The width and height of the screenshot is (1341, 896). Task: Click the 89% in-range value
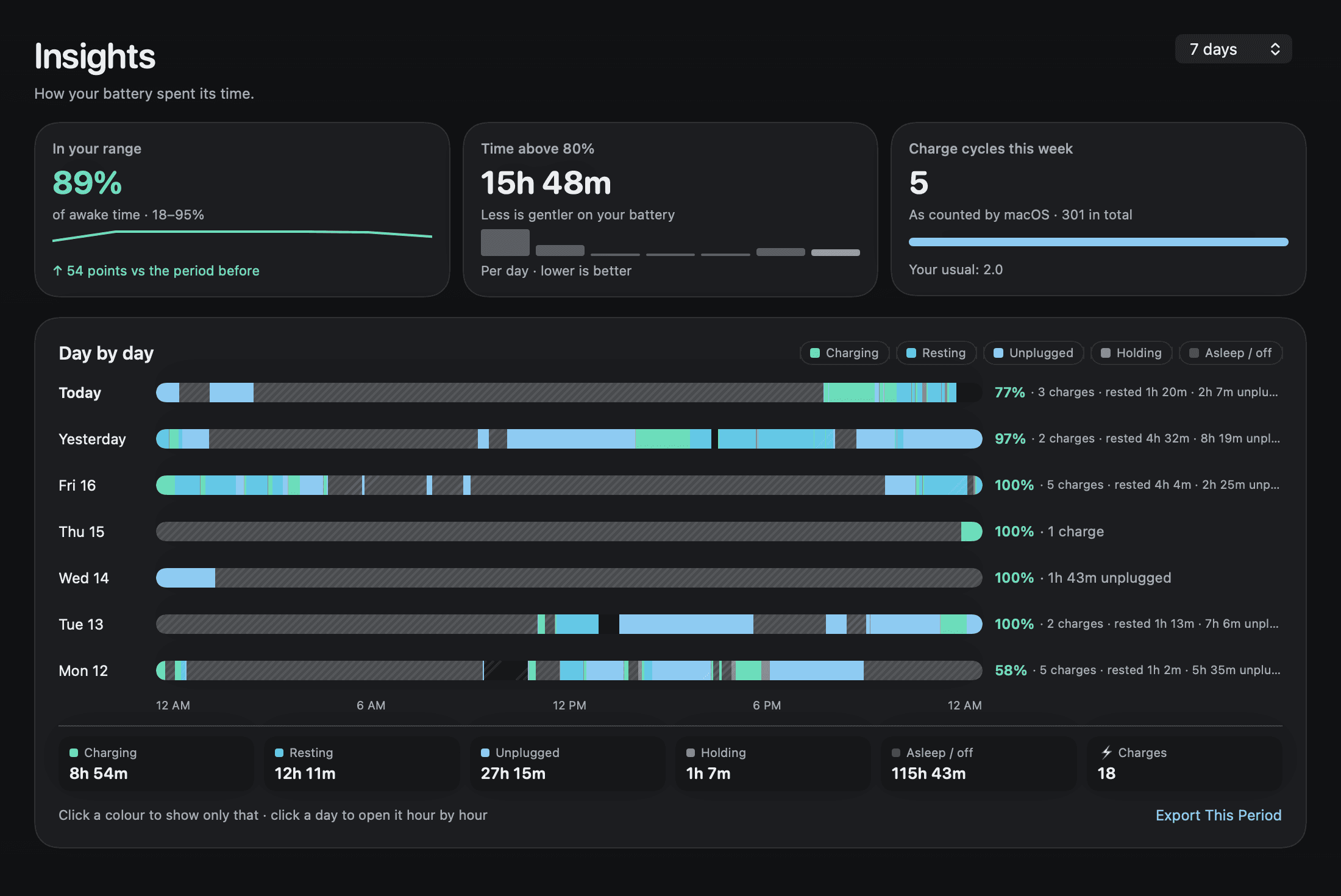[87, 182]
